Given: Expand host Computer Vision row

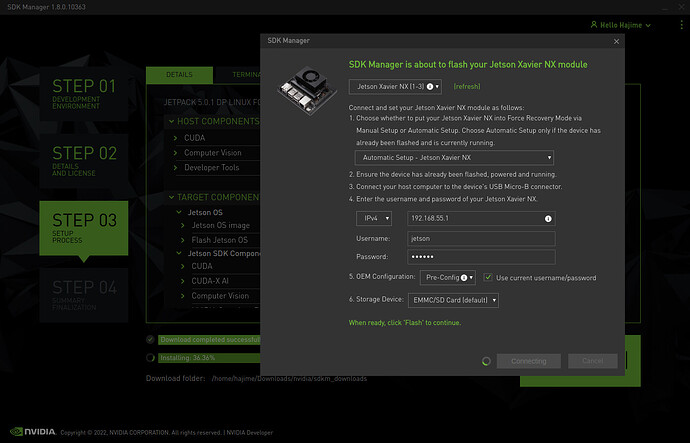Looking at the screenshot, I should tap(176, 153).
